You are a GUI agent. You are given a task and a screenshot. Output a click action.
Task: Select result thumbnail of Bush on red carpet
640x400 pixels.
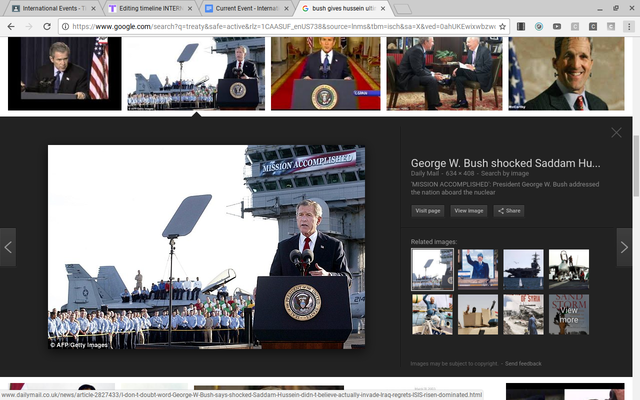point(326,73)
